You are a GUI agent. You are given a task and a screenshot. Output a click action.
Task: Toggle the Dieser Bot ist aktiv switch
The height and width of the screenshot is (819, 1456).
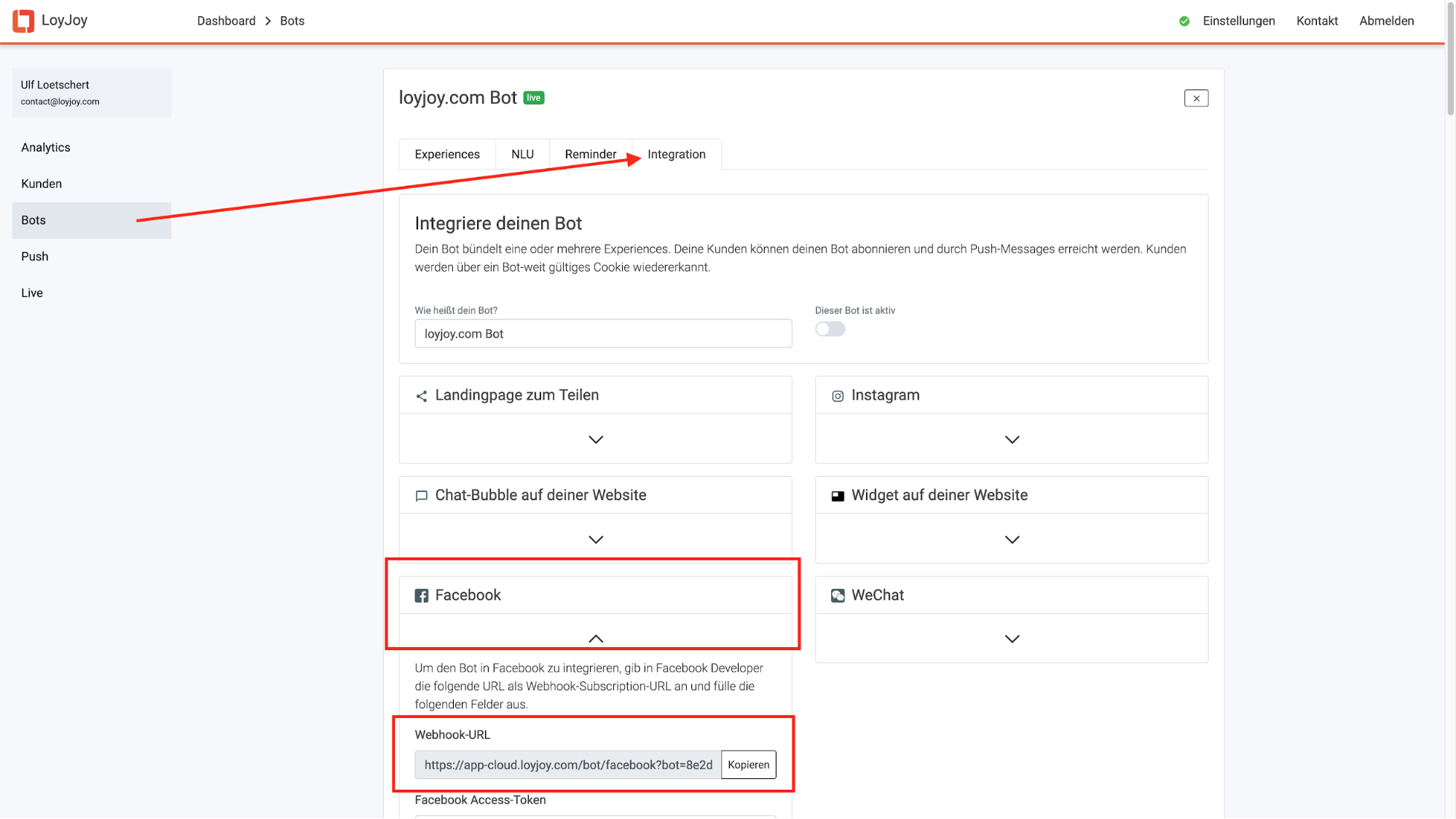[830, 329]
